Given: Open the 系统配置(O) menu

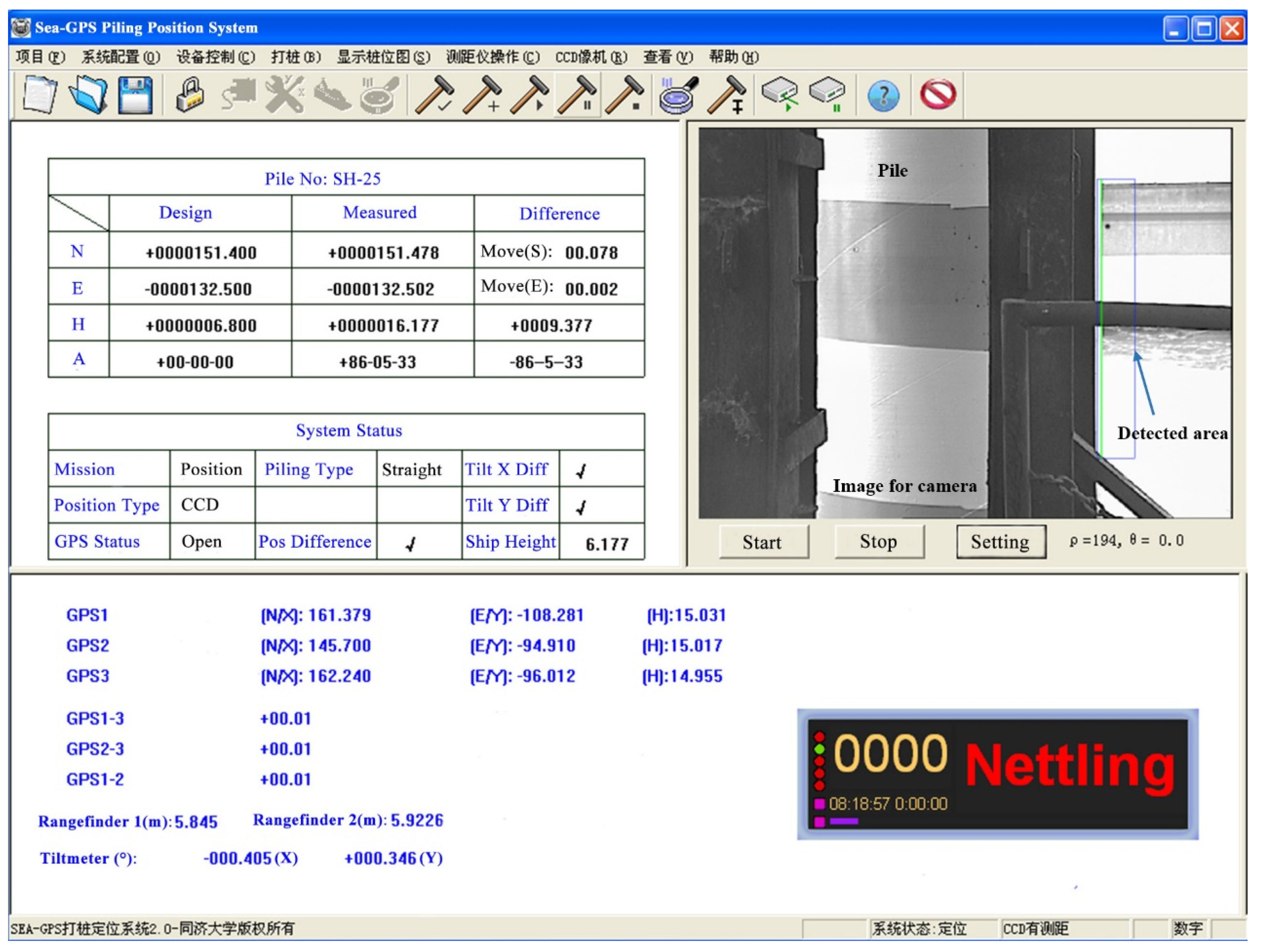Looking at the screenshot, I should 121,57.
